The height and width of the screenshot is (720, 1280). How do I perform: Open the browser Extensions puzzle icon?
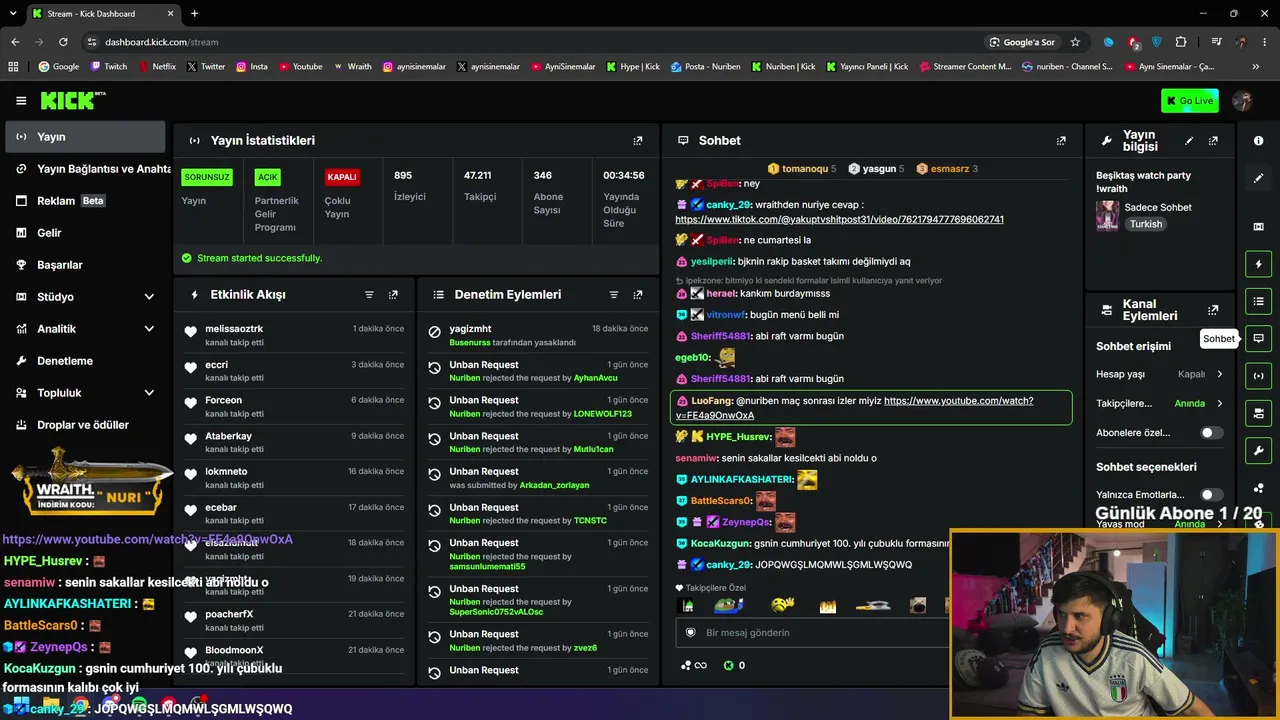pyautogui.click(x=1181, y=42)
